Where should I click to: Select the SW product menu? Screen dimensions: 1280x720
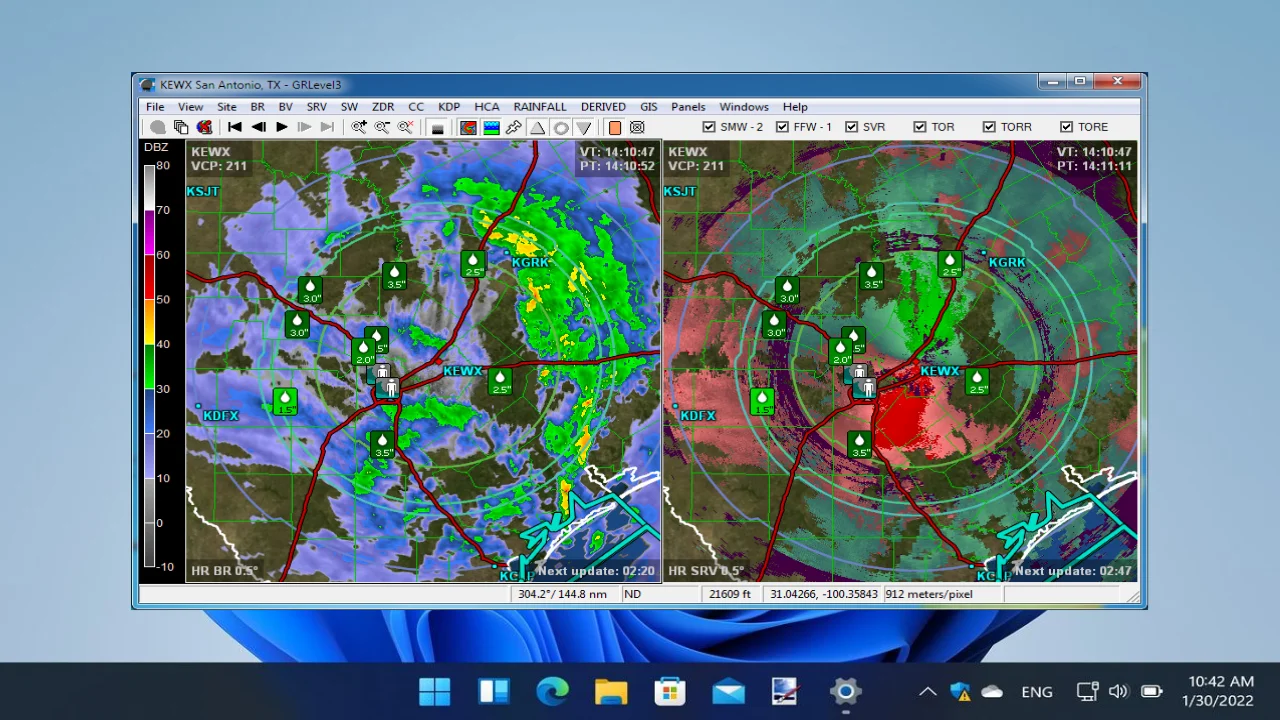tap(349, 106)
